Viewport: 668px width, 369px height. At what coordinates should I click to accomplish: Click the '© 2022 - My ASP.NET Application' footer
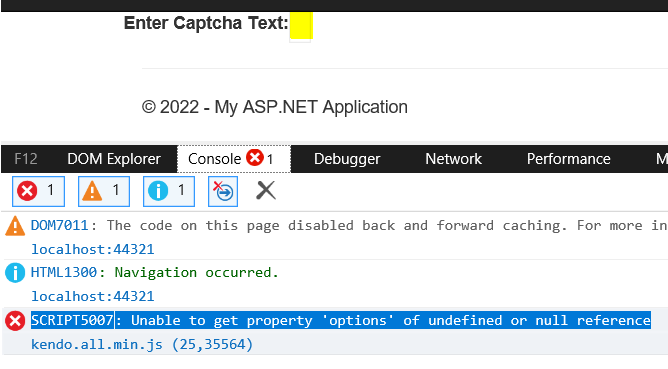click(x=275, y=107)
